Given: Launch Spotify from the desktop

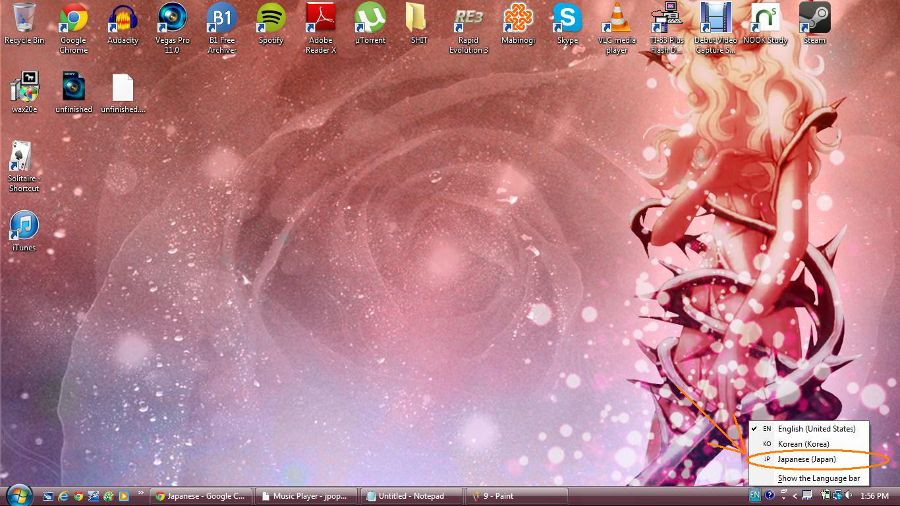Looking at the screenshot, I should tap(271, 19).
